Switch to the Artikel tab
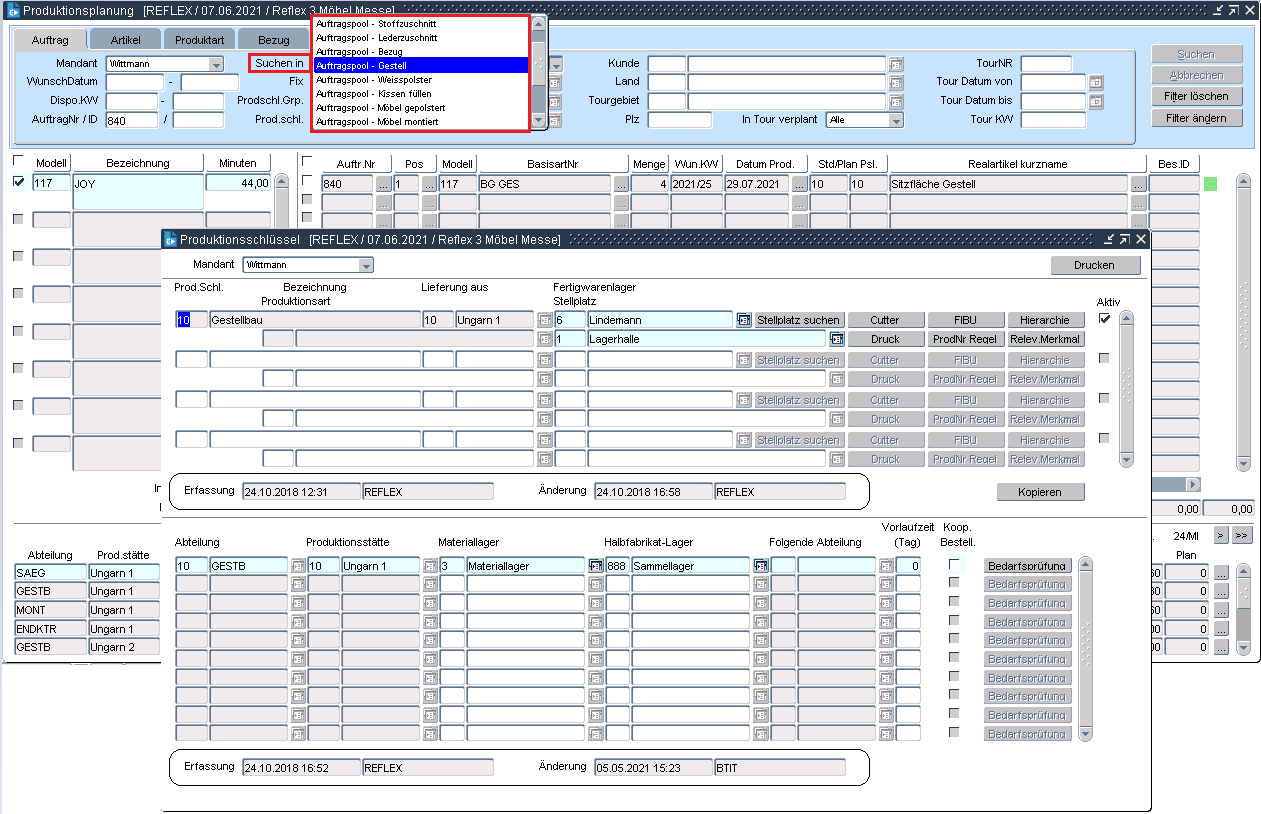The height and width of the screenshot is (814, 1261). (x=125, y=40)
